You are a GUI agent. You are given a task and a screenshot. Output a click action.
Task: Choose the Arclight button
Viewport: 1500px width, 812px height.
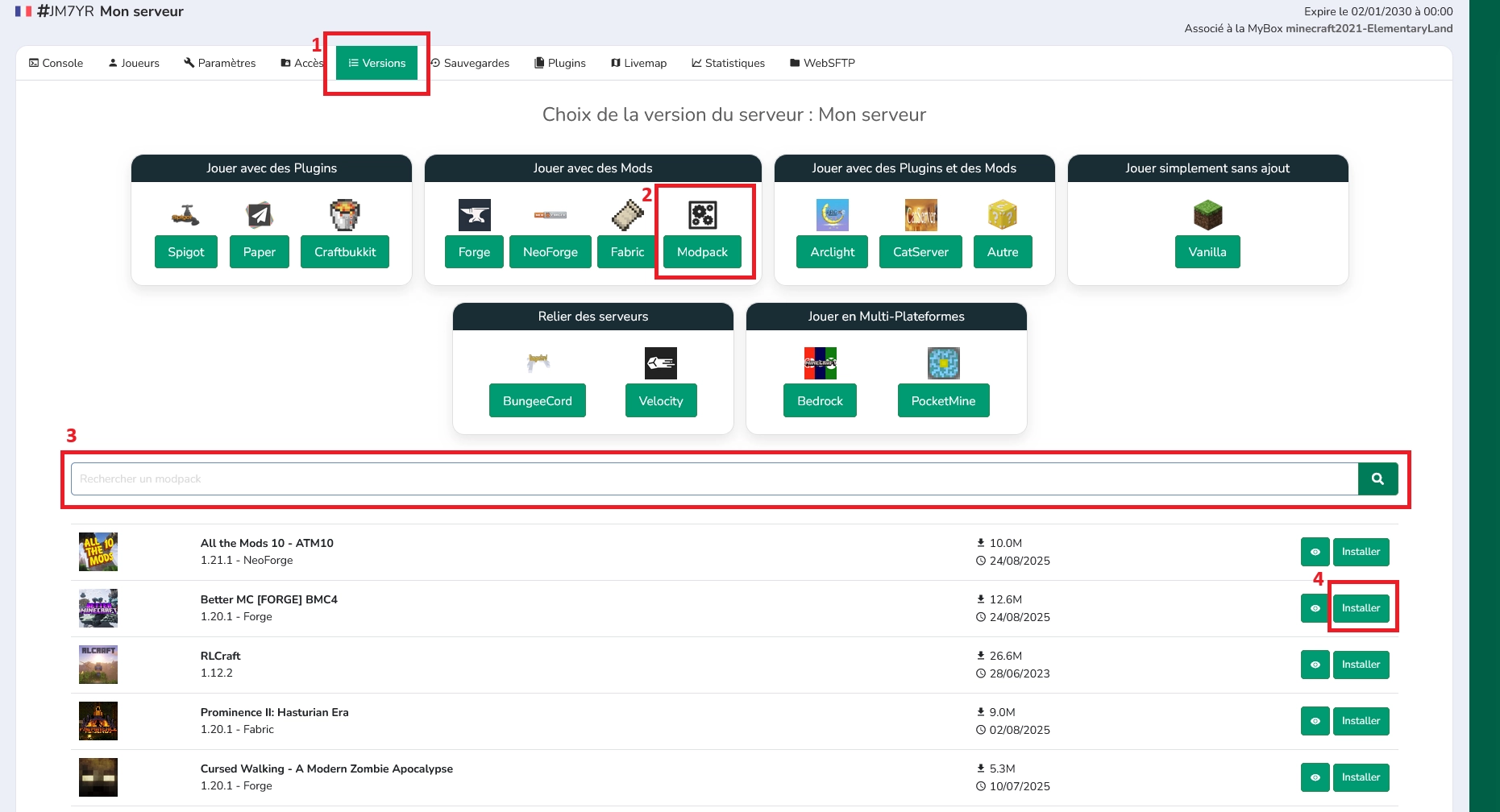pos(833,252)
